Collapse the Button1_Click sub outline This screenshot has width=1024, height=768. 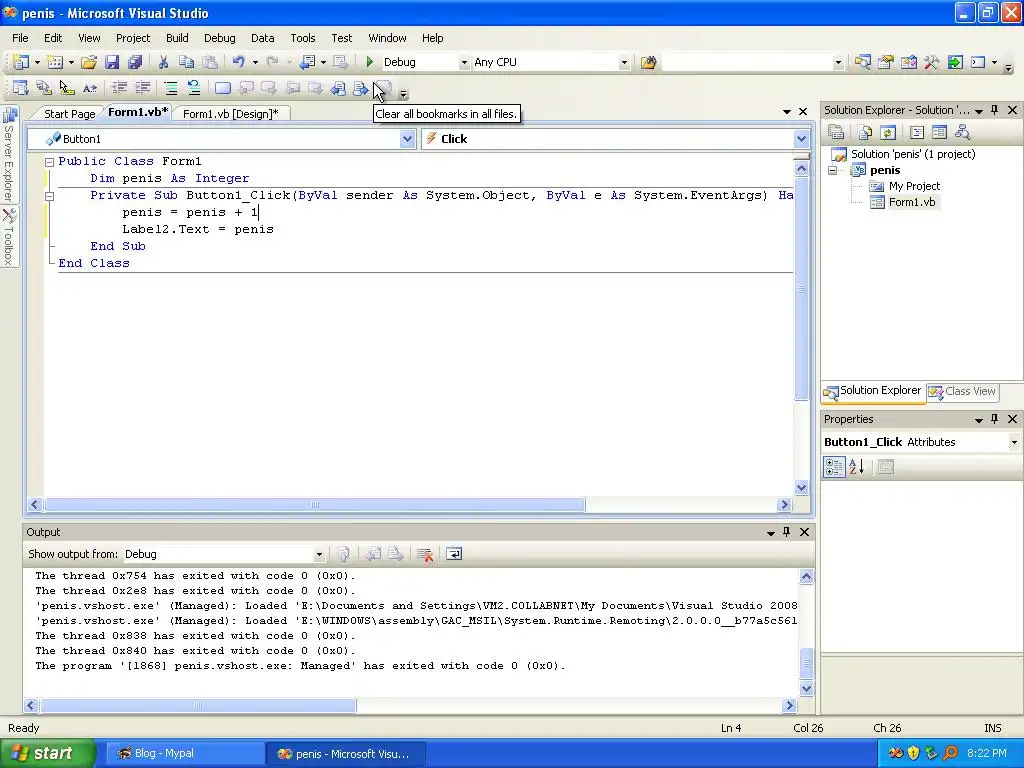click(x=49, y=196)
